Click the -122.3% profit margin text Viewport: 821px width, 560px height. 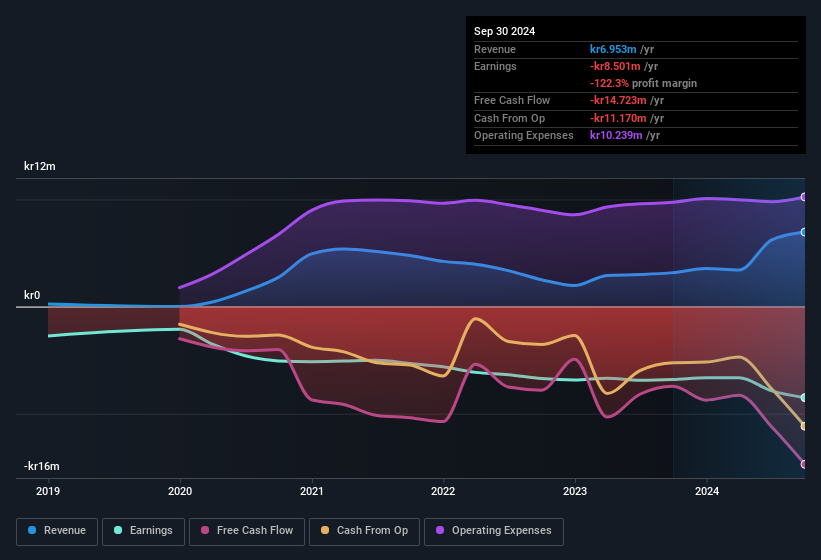tap(643, 83)
